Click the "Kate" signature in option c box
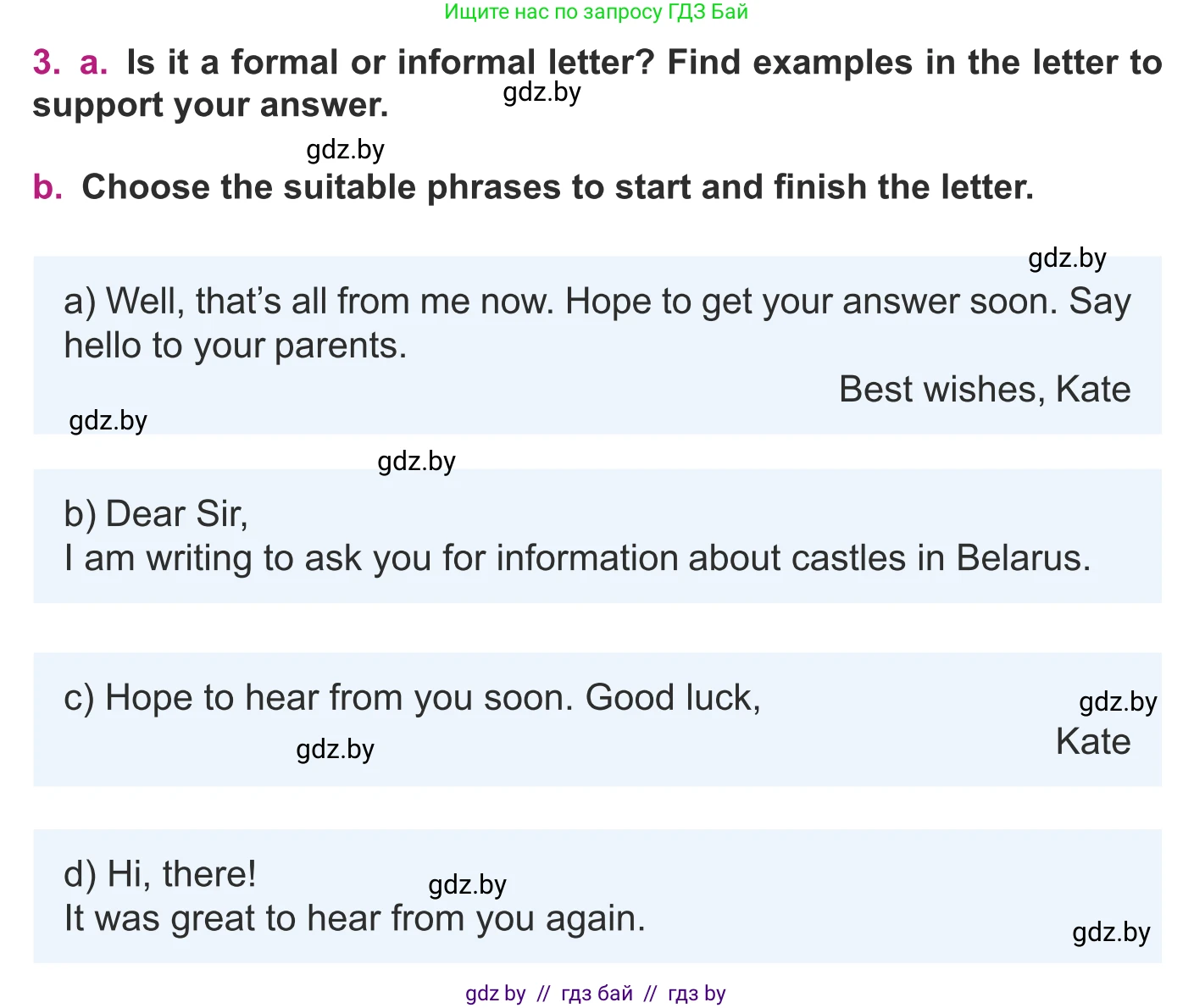This screenshot has width=1194, height=1008. point(1092,742)
